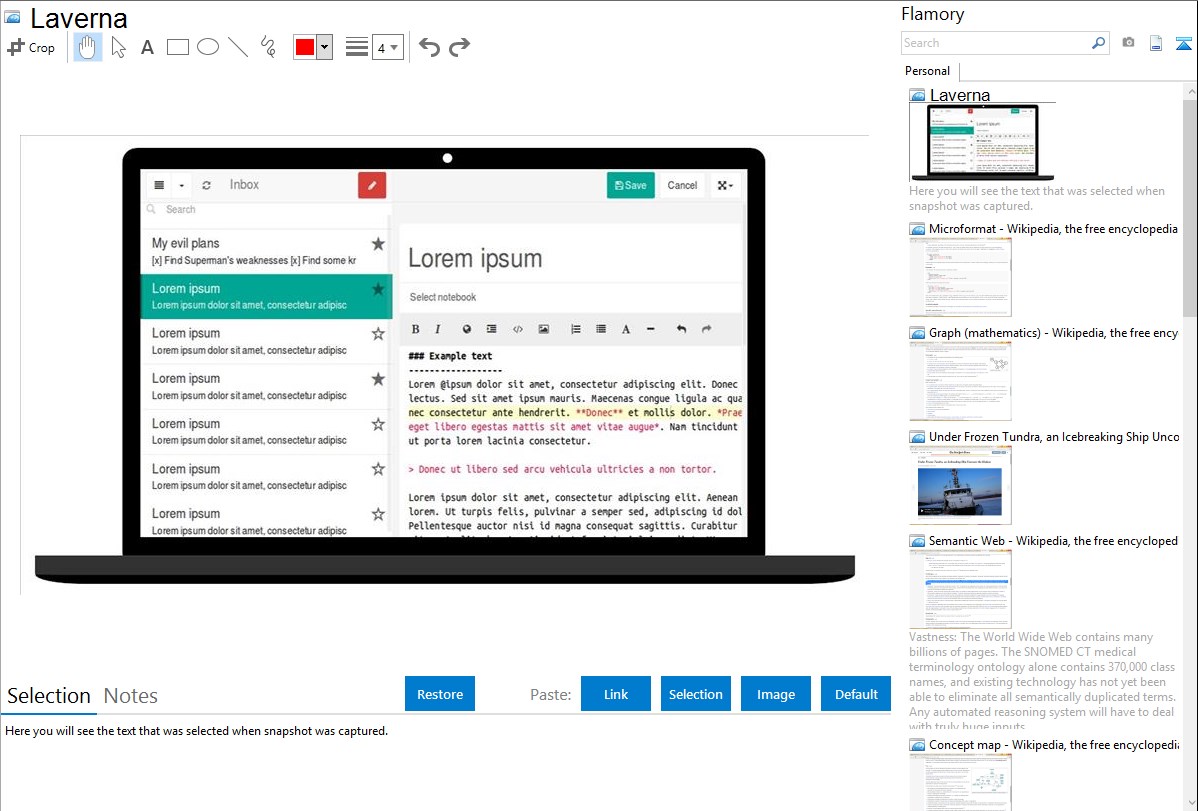Select the Semantic Web - Wikipedia title
This screenshot has width=1198, height=811.
(1053, 540)
